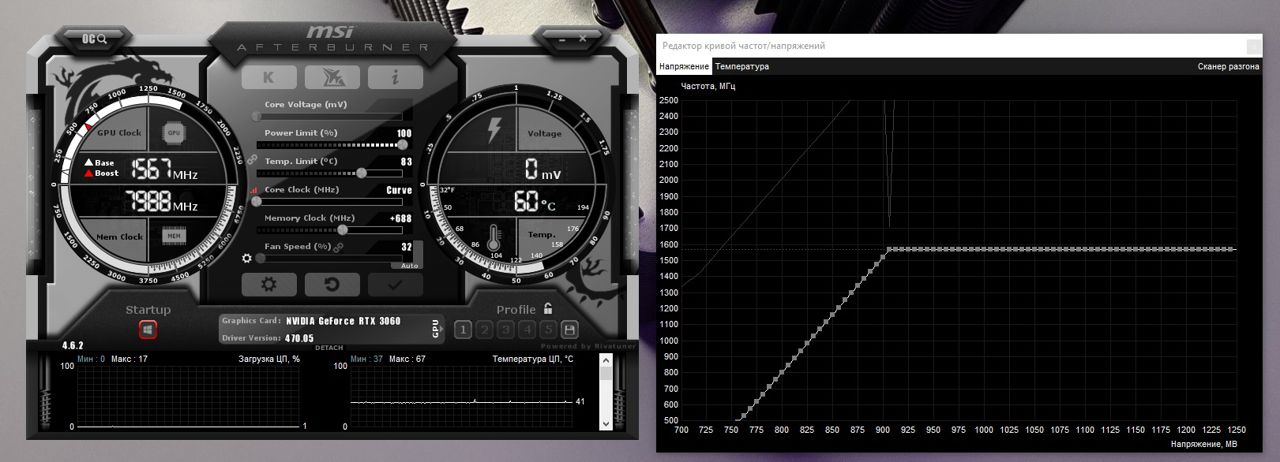Viewport: 1280px width, 462px height.
Task: Click the Core Voltage slider
Action: [x=329, y=116]
